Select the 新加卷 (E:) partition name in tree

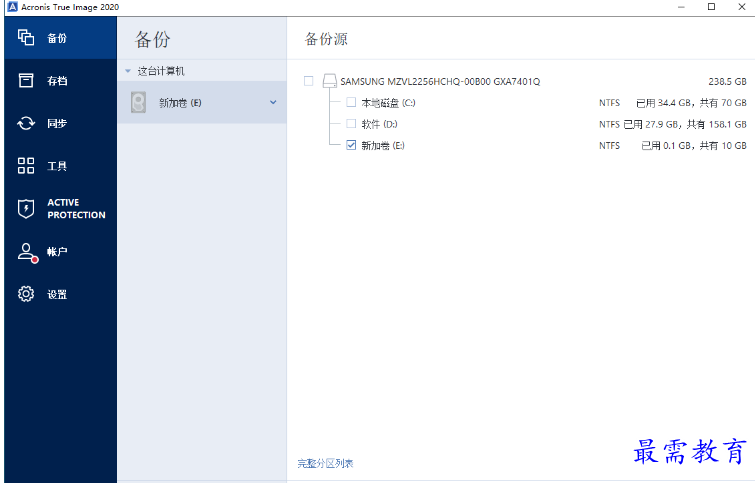[383, 145]
